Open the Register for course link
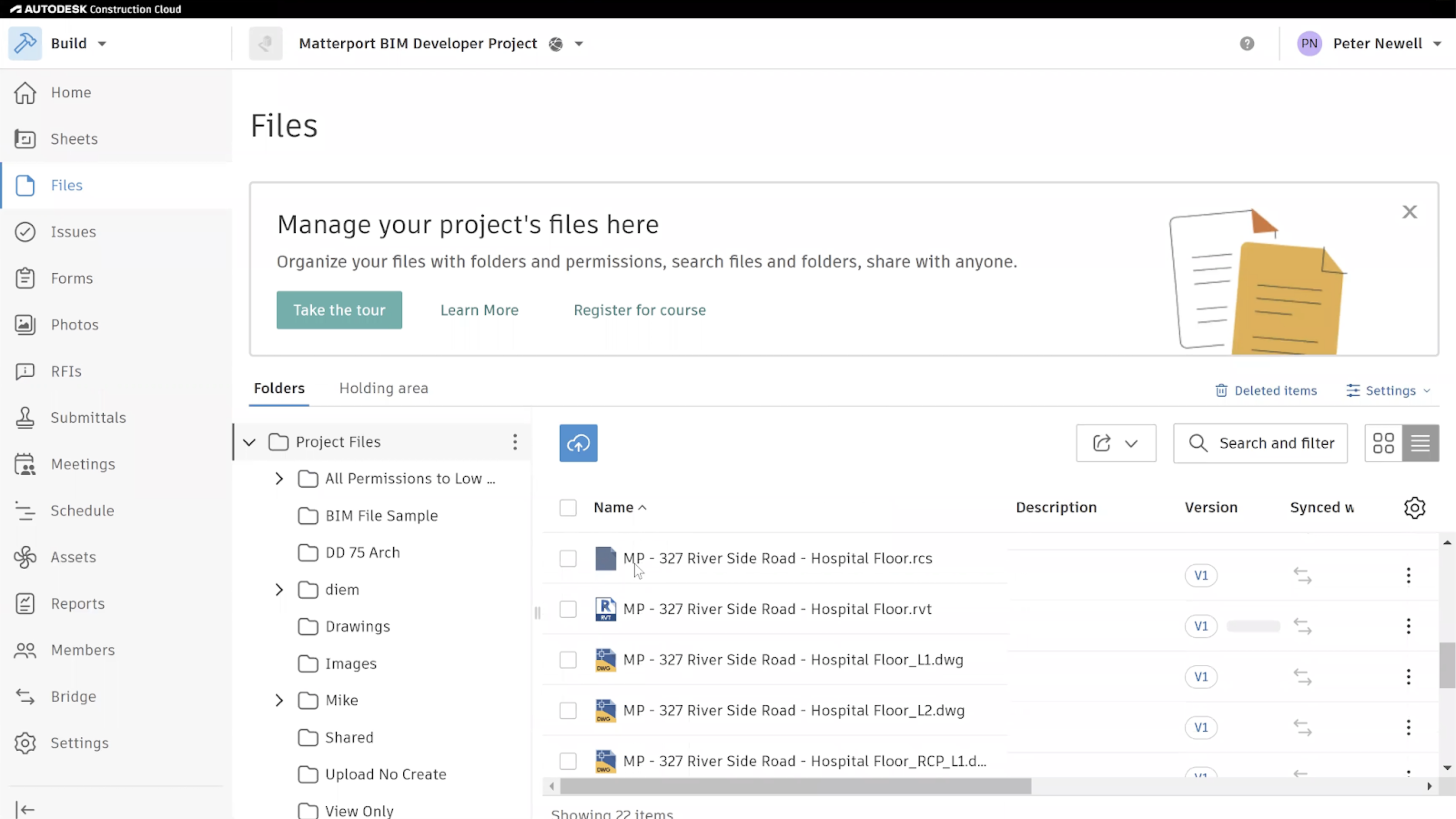1456x819 pixels. pos(639,310)
